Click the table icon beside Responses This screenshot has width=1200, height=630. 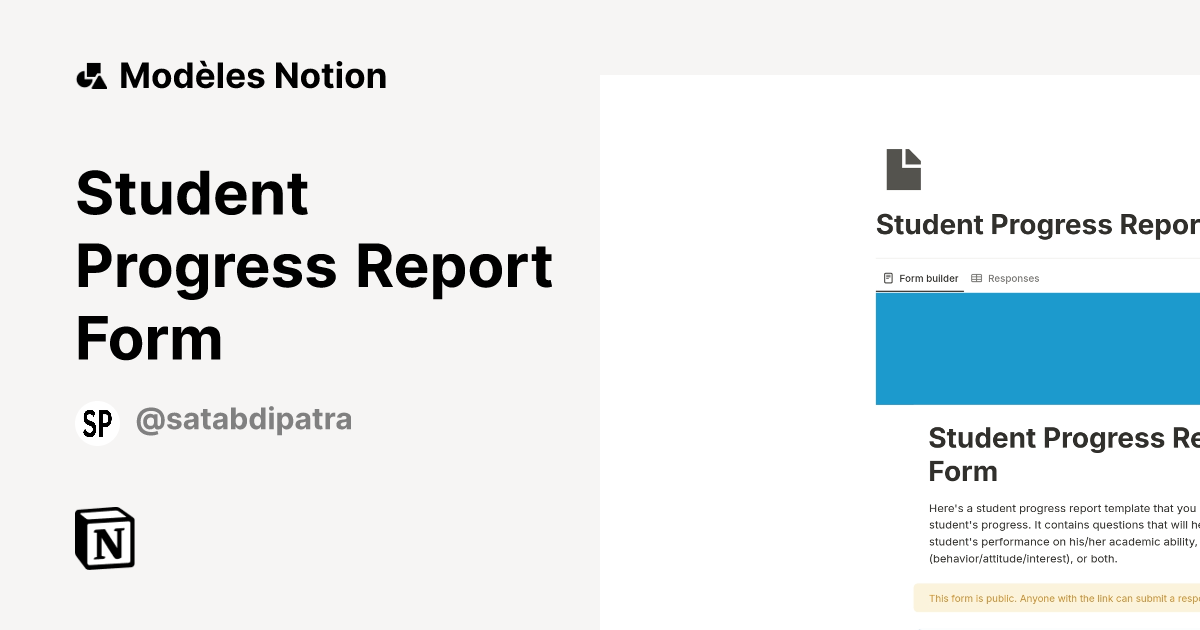(976, 278)
